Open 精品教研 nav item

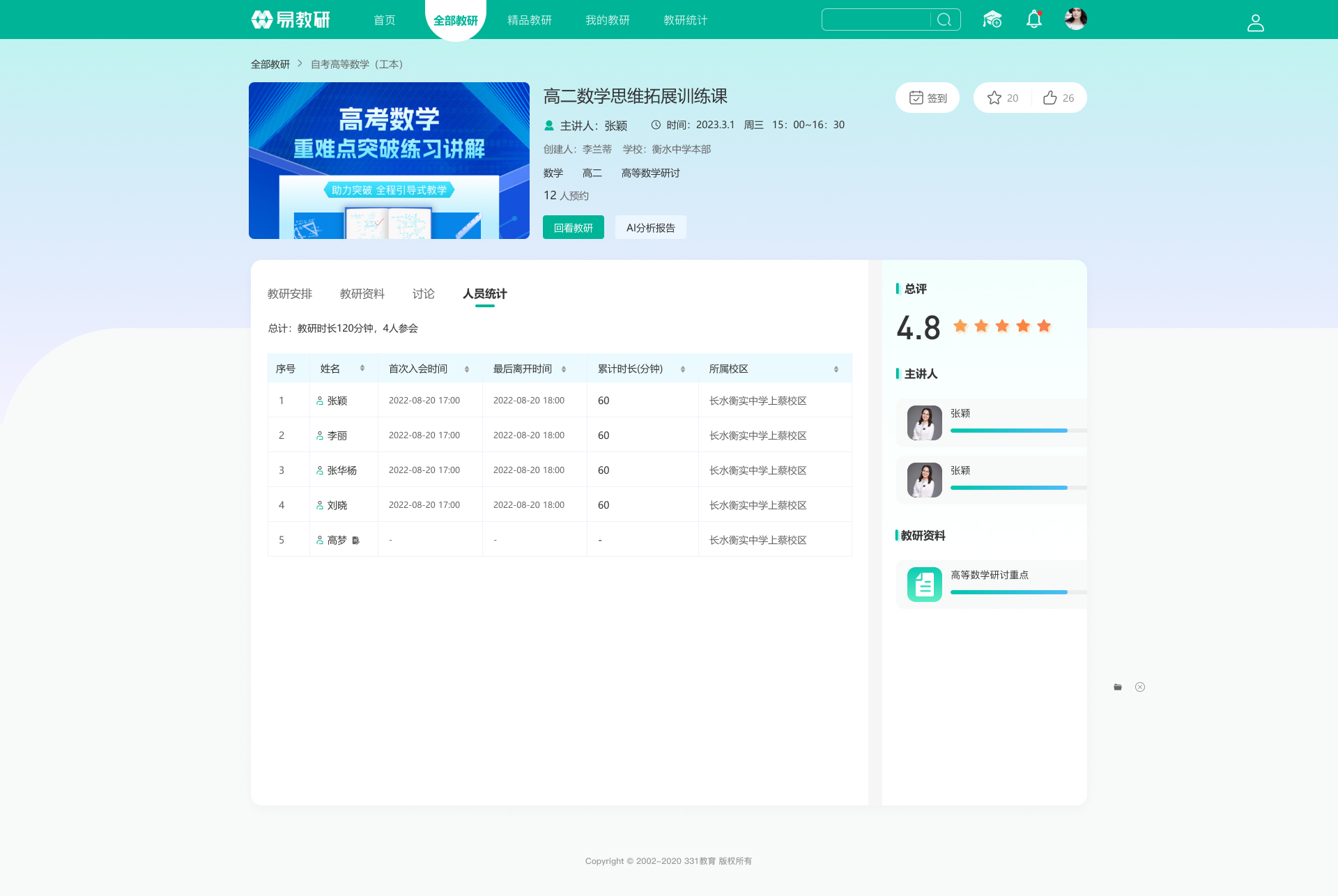530,20
